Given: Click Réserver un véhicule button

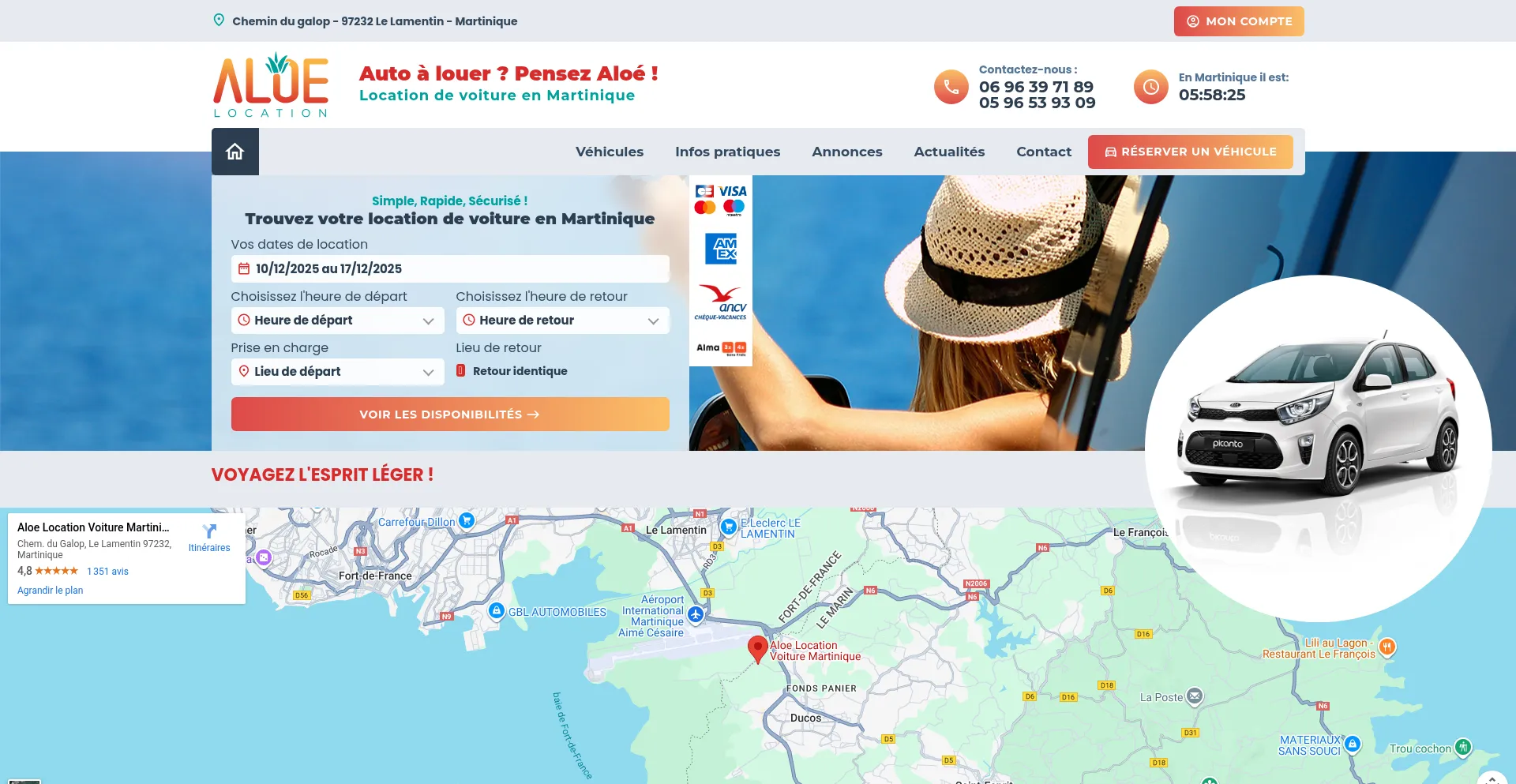Looking at the screenshot, I should [1190, 152].
